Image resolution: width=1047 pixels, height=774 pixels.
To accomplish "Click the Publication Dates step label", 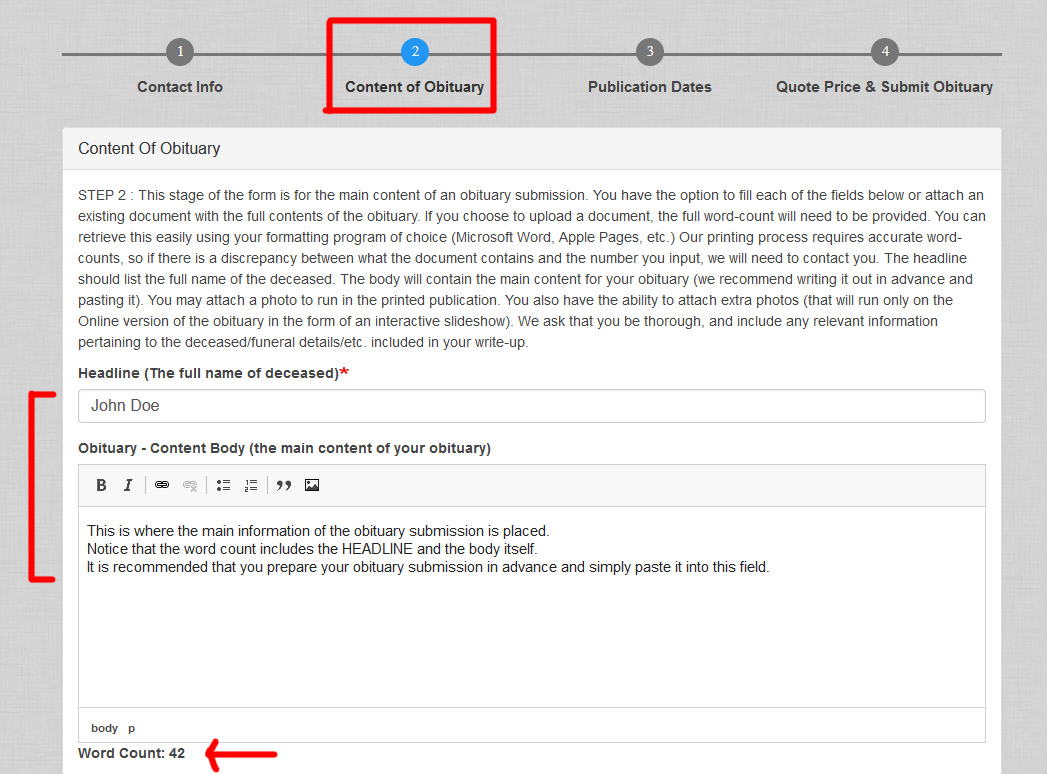I will point(650,87).
